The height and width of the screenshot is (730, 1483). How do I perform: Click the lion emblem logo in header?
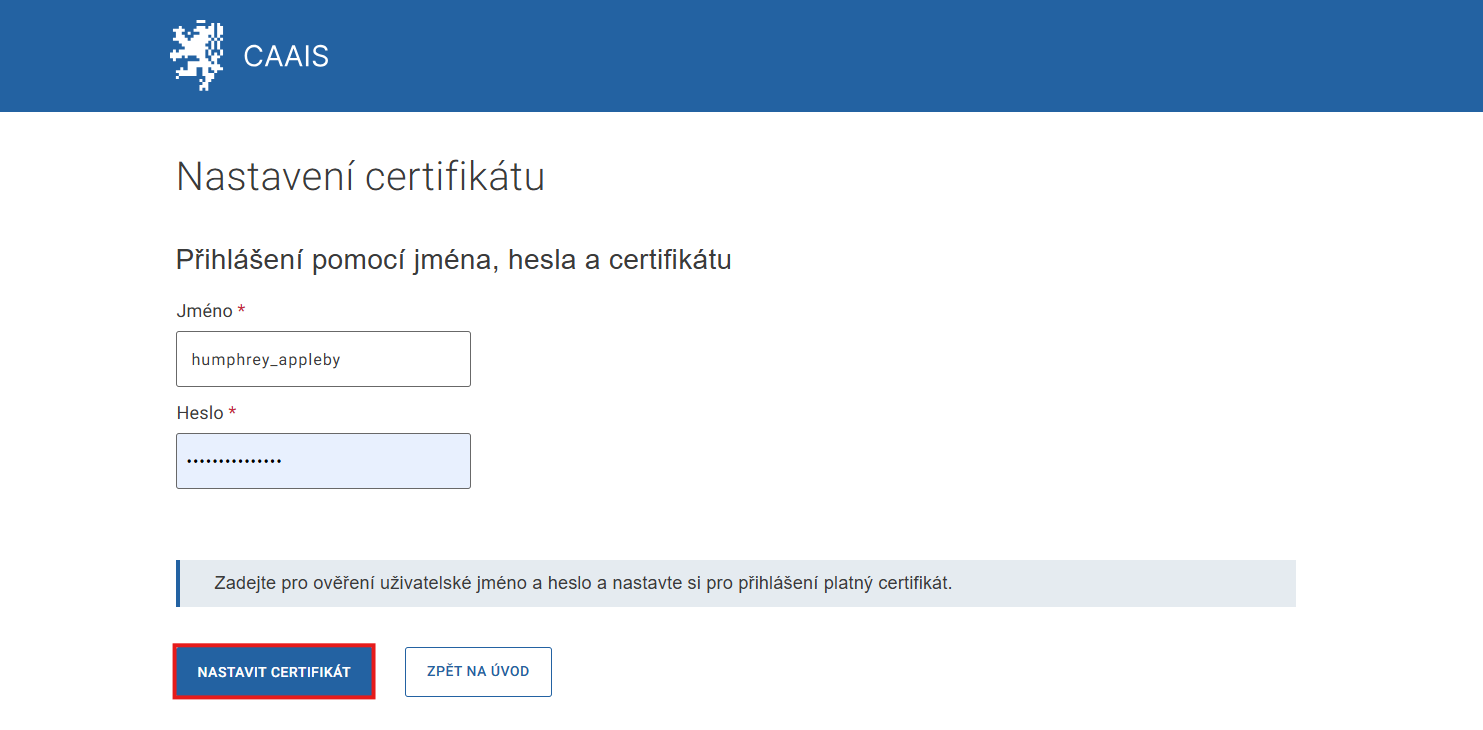point(196,56)
